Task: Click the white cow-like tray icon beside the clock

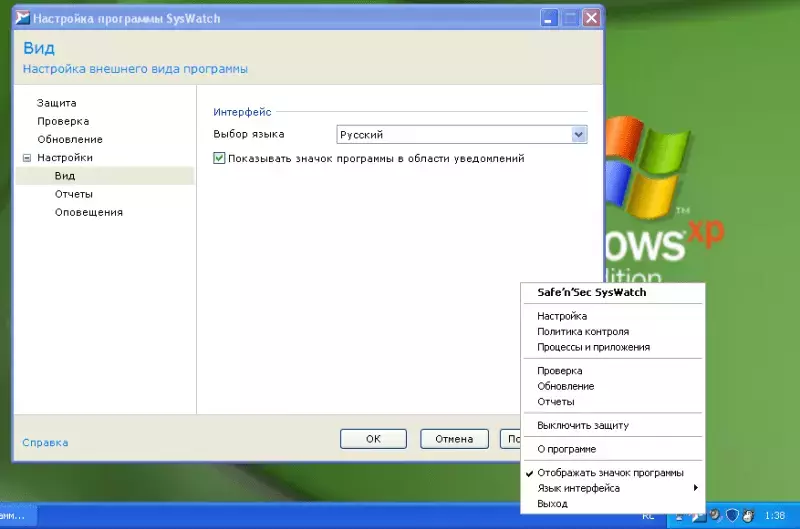Action: coord(748,515)
